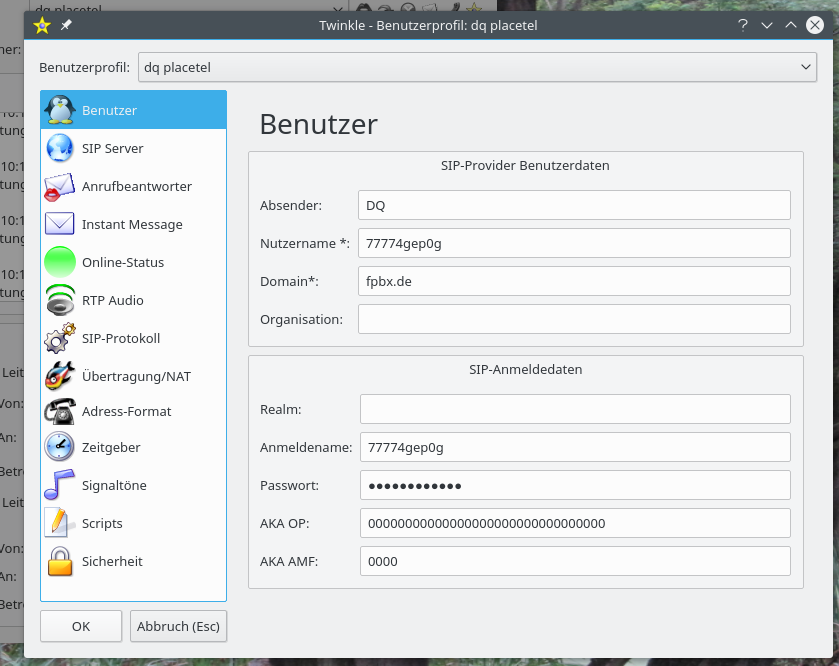Image resolution: width=839 pixels, height=666 pixels.
Task: Confirm with the OK button
Action: pyautogui.click(x=81, y=626)
